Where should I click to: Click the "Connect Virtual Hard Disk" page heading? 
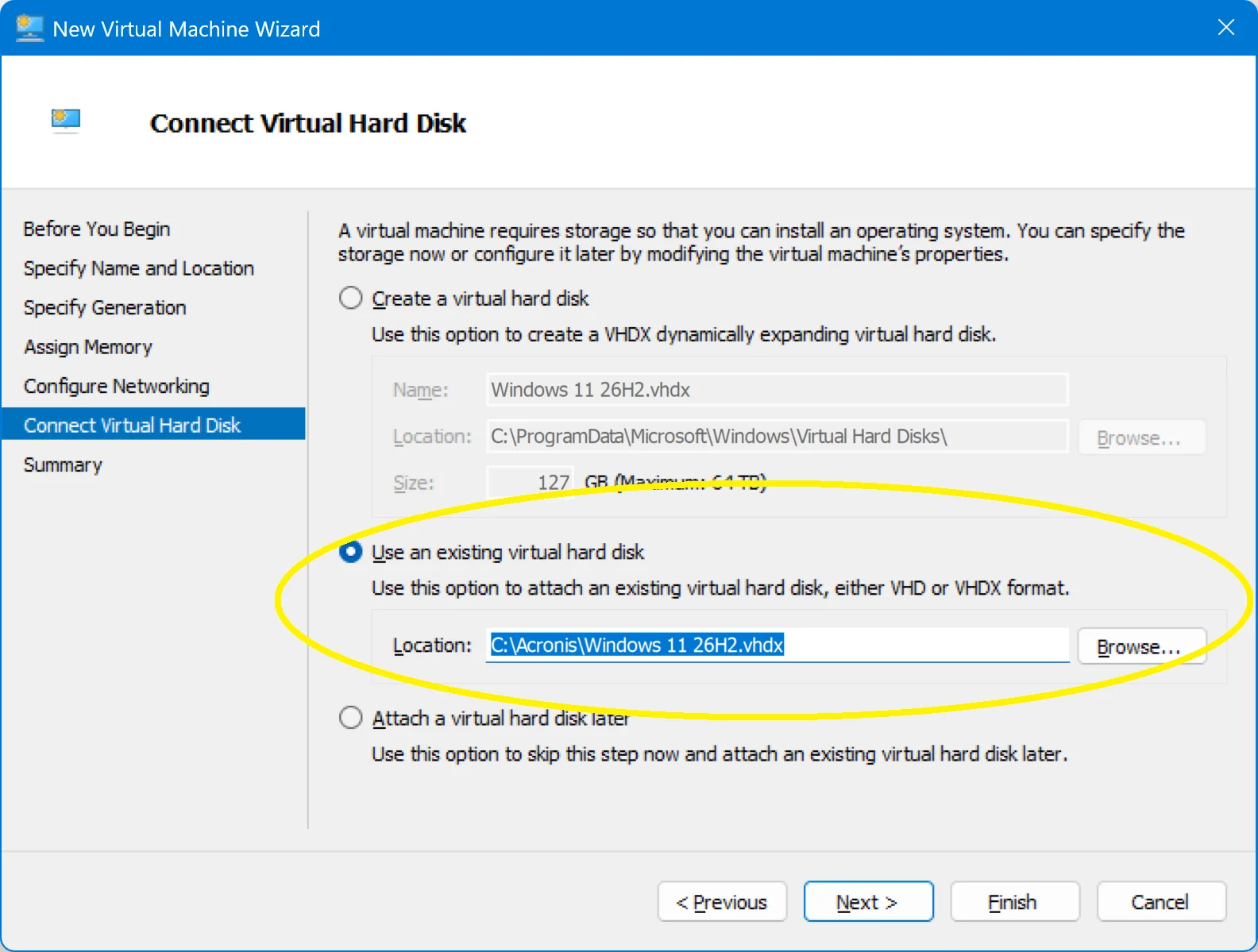point(308,123)
